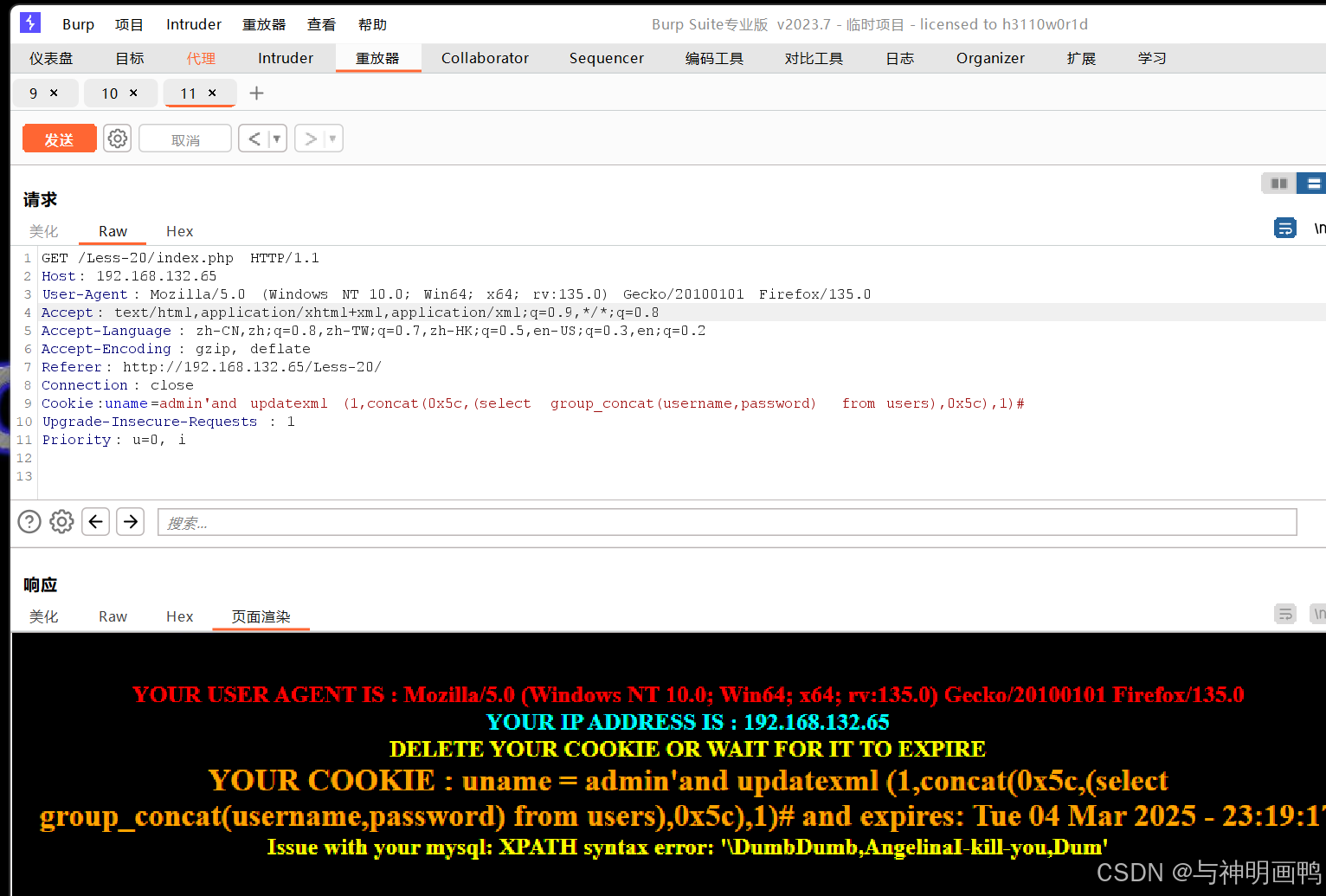Click YOUR IP ADDRESS text in response
The image size is (1326, 896).
tap(687, 722)
